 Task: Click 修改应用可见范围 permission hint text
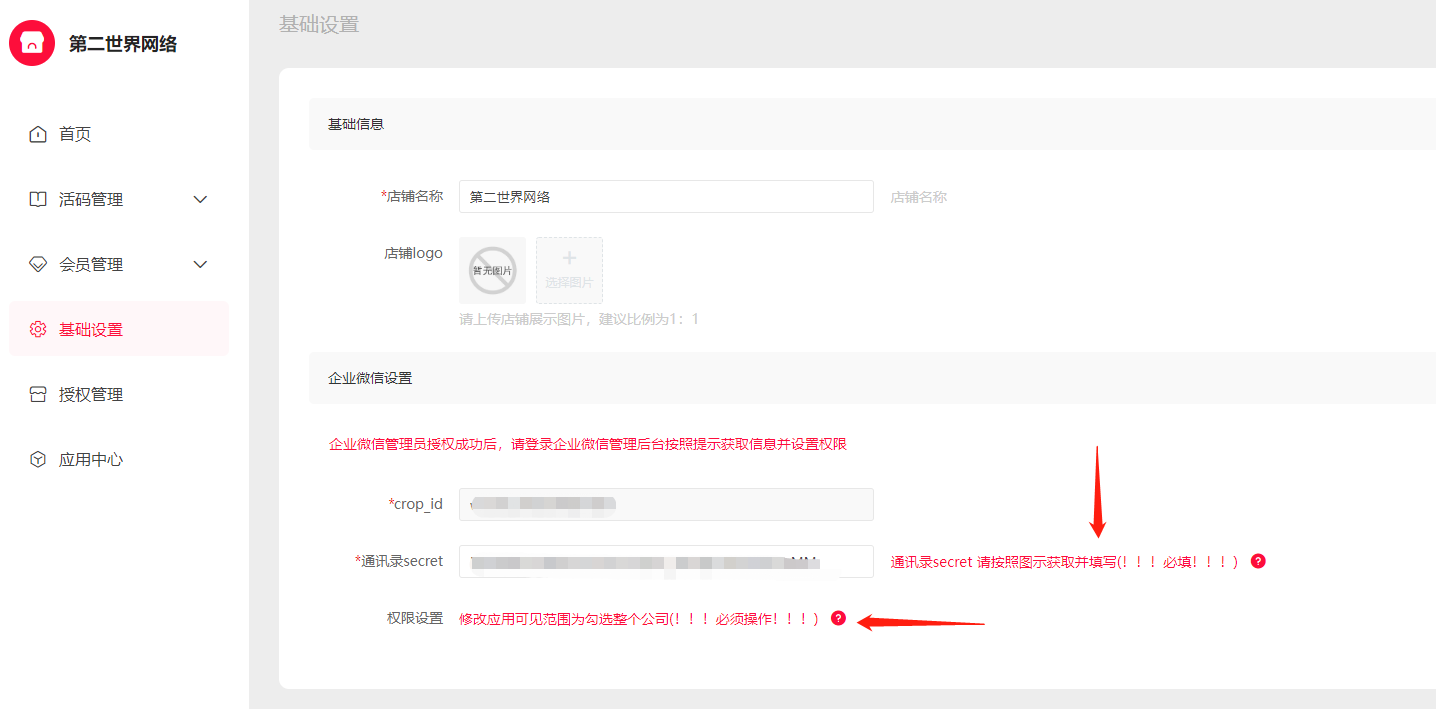point(638,619)
